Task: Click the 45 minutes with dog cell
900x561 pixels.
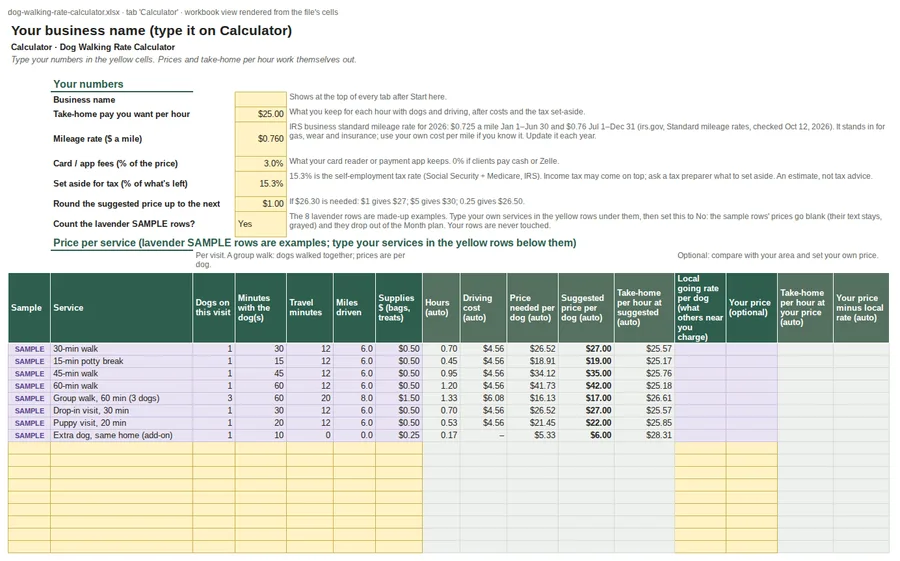Action: click(x=261, y=374)
